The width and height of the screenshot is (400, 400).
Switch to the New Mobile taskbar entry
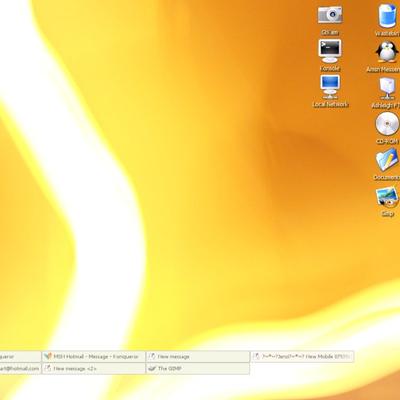click(303, 356)
